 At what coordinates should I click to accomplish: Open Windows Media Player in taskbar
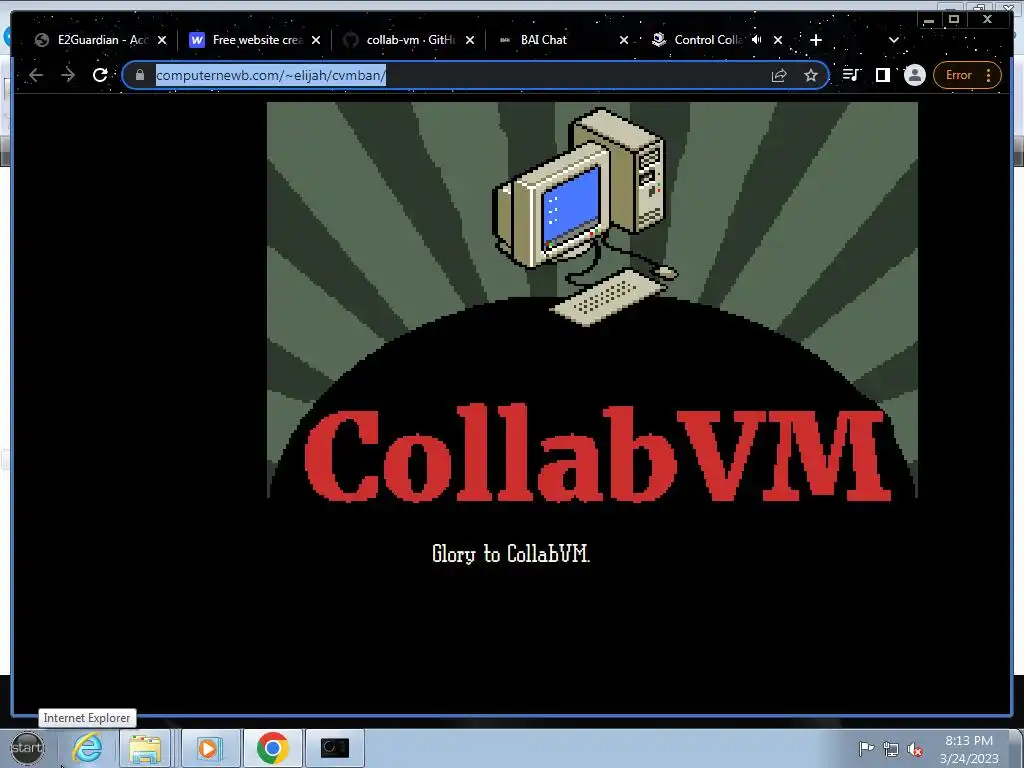210,748
